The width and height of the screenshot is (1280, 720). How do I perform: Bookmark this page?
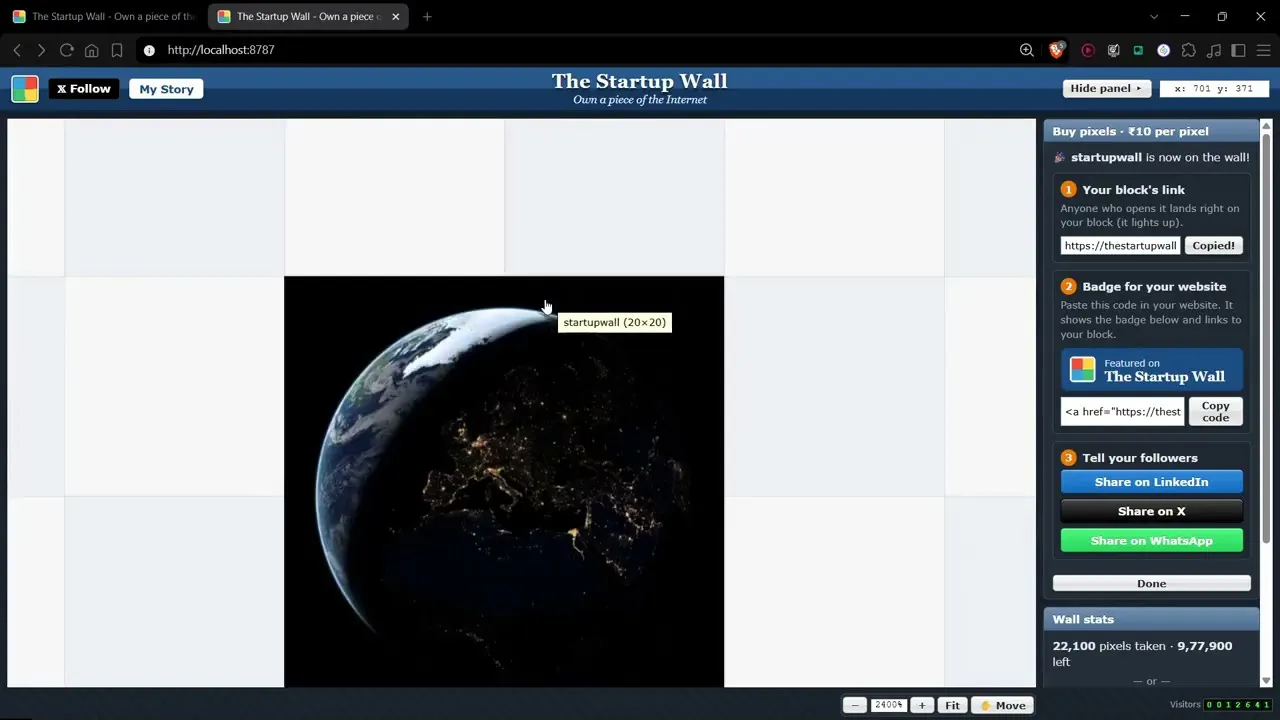click(x=117, y=50)
